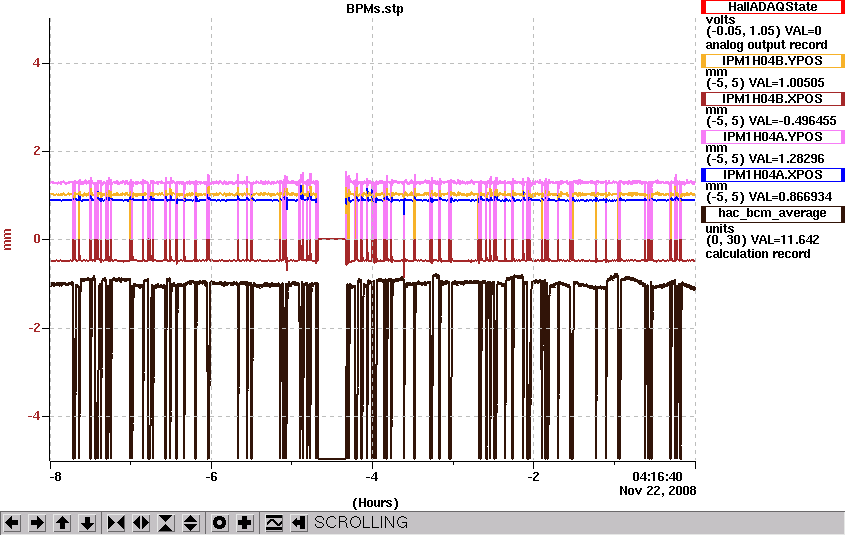Click the y-axis tick label -2
The width and height of the screenshot is (845, 535).
(x=34, y=328)
